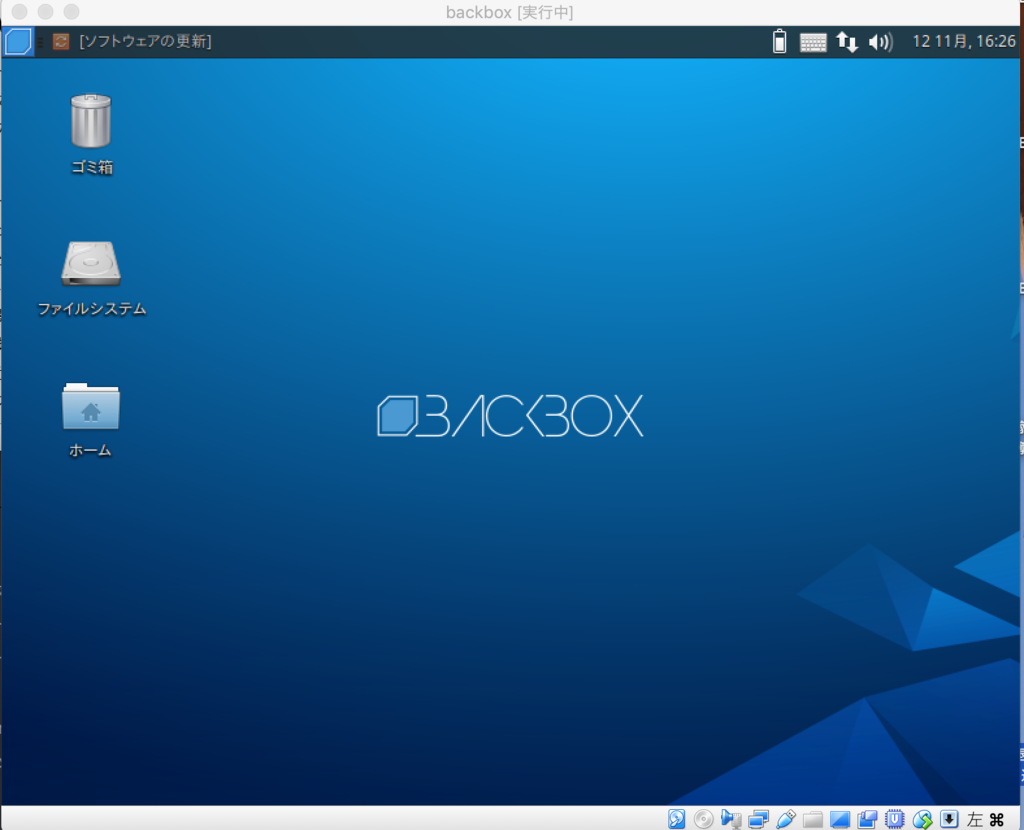
Task: Click VirtualBox shared folders status icon
Action: click(x=812, y=819)
